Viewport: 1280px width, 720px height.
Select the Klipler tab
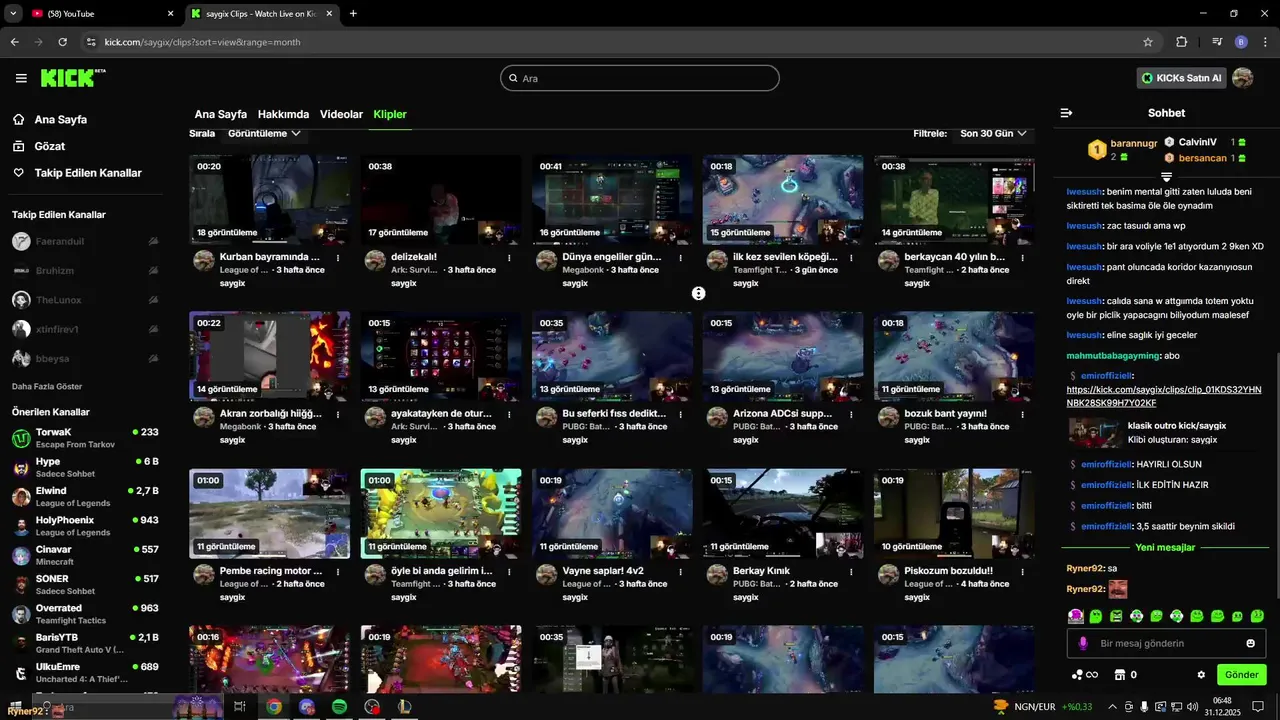point(390,114)
